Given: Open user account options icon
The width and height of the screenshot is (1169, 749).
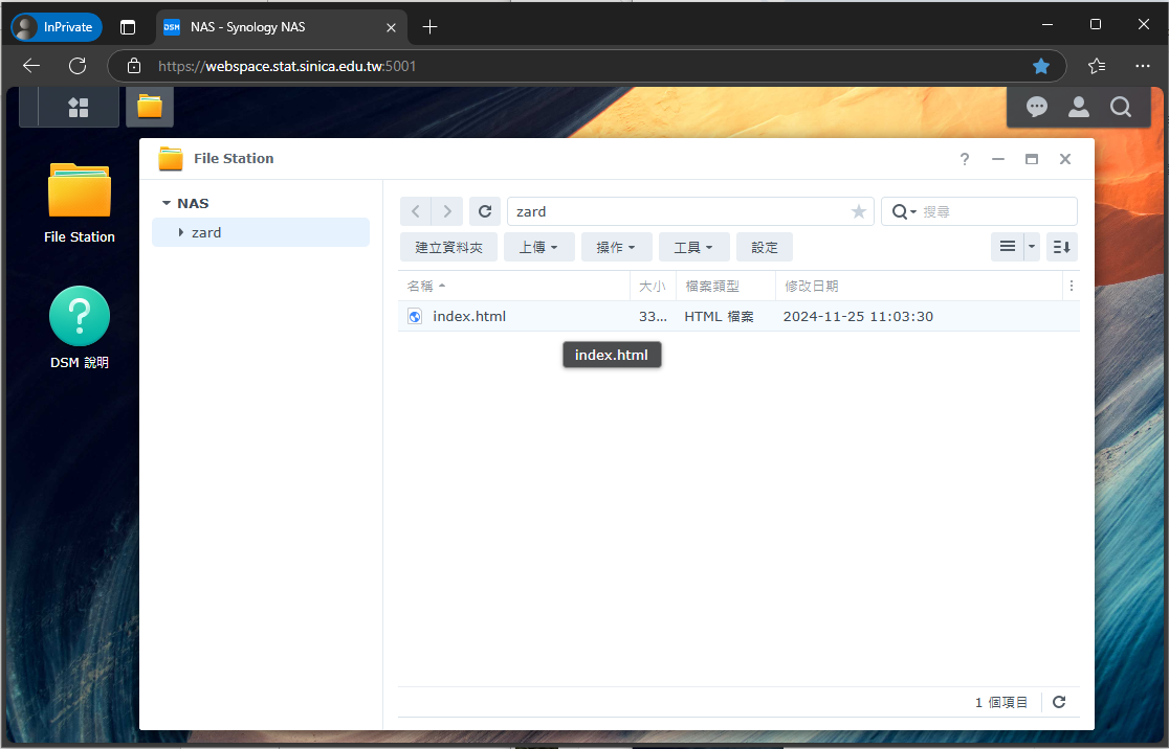Looking at the screenshot, I should [1078, 108].
